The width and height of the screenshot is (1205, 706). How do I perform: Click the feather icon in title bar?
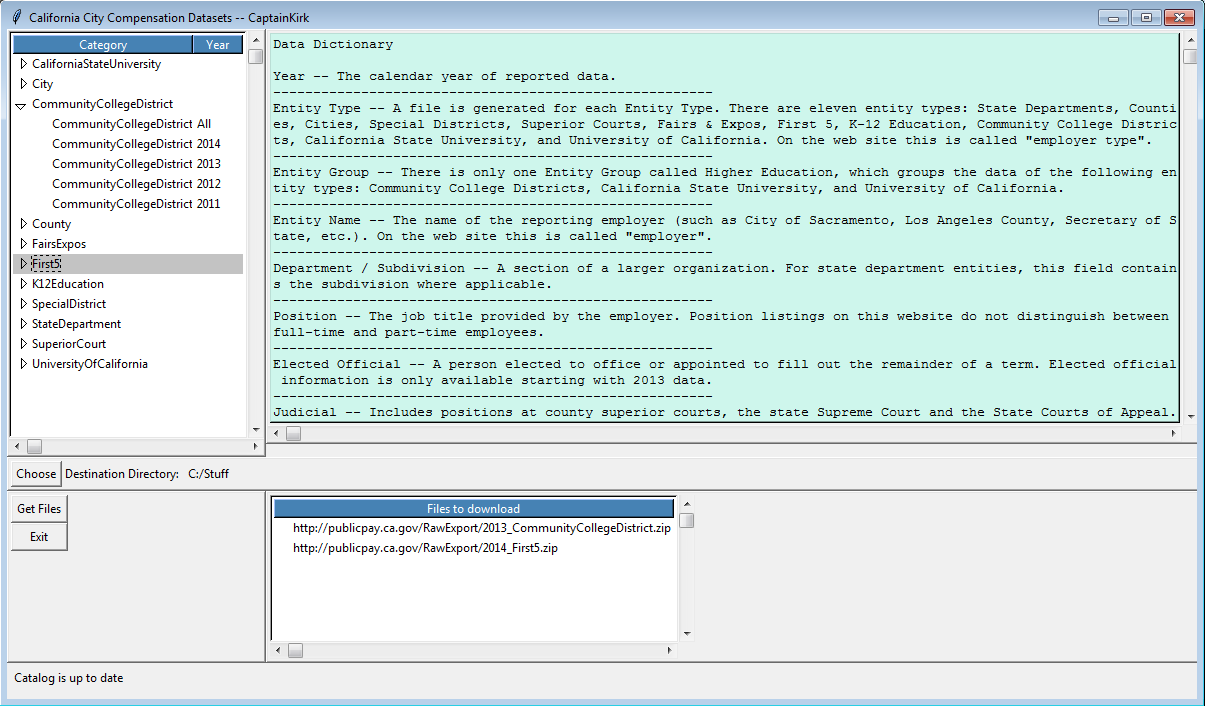point(15,17)
